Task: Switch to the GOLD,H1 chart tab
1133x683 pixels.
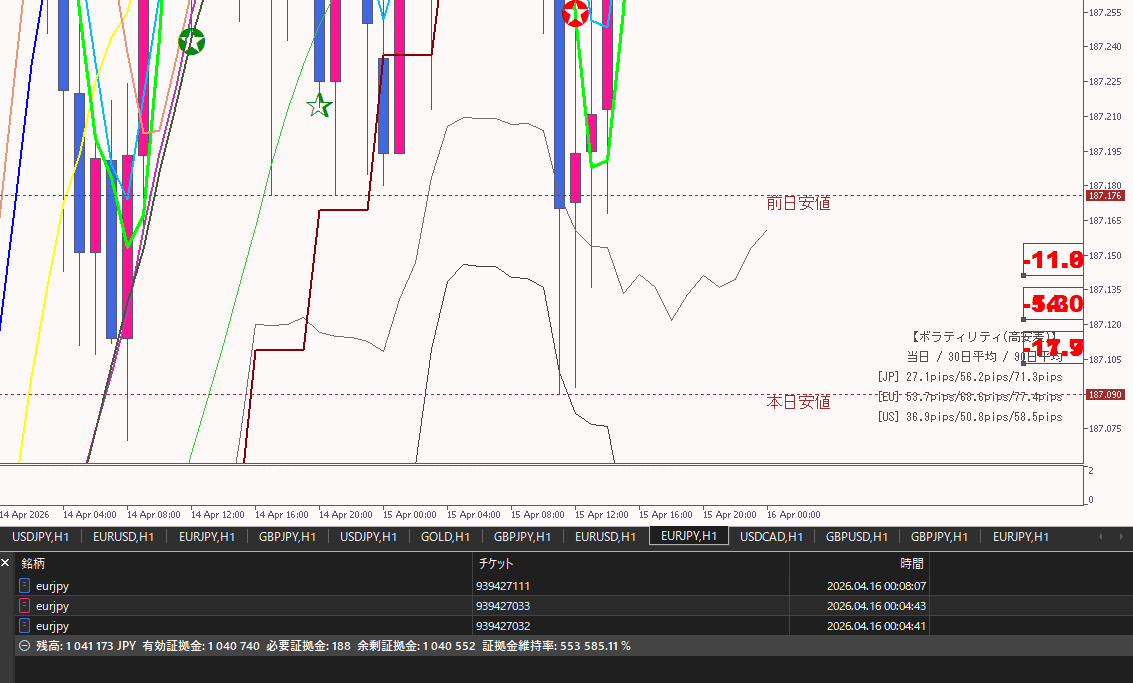Action: (445, 537)
